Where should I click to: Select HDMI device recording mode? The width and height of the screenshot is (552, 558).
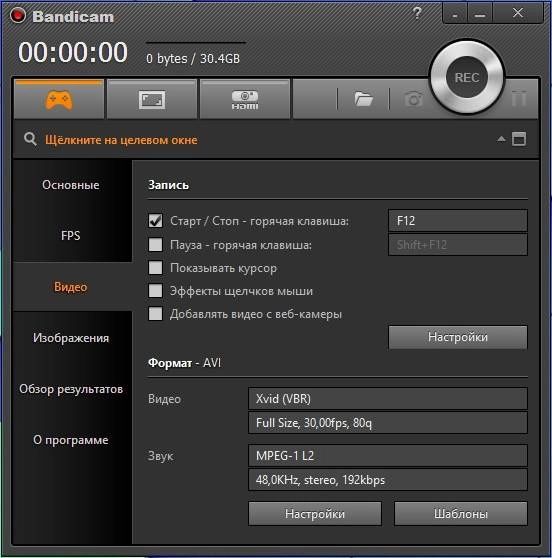click(x=245, y=100)
